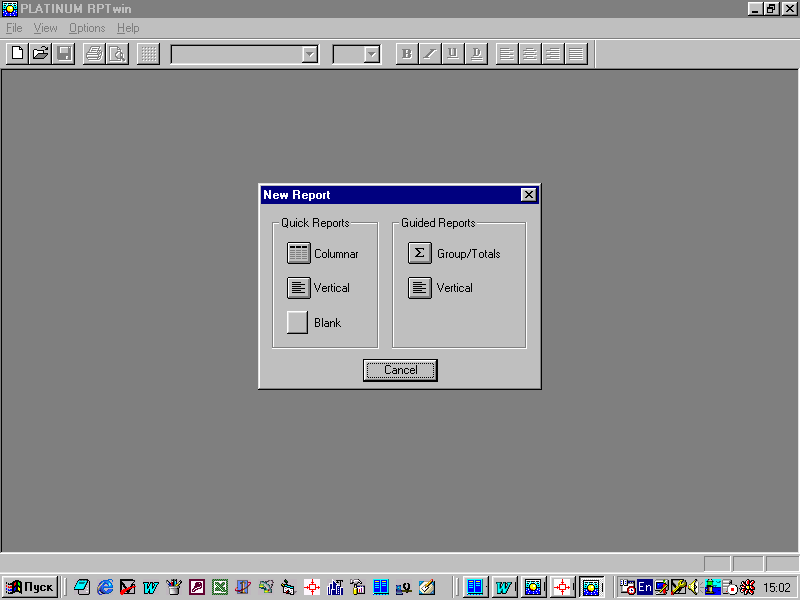The height and width of the screenshot is (600, 800).
Task: Toggle Italic formatting button
Action: pos(430,54)
